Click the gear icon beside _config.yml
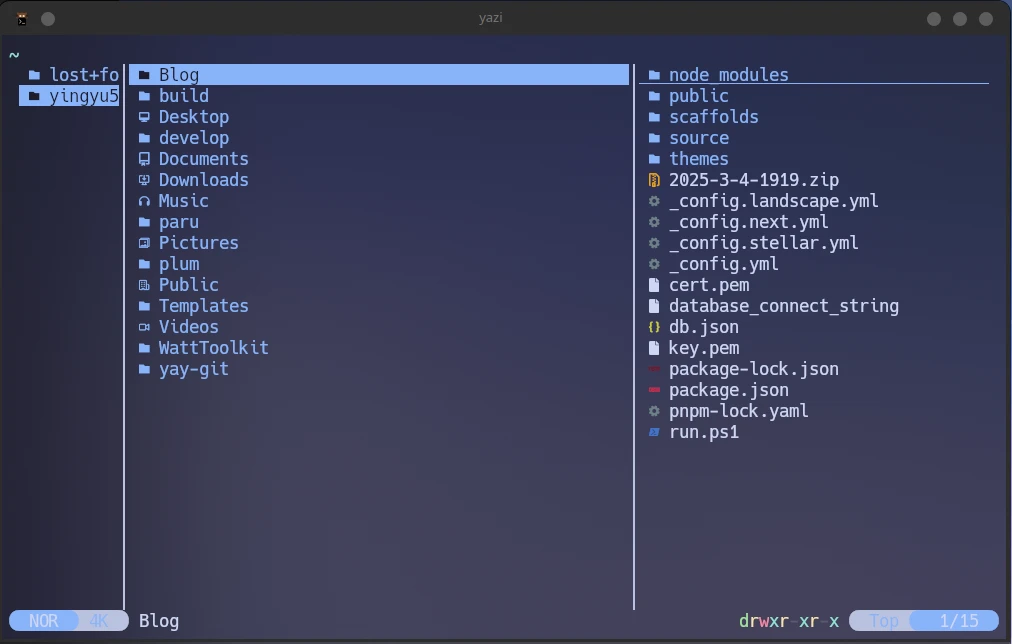Screen dimensions: 1012x644 pos(654,264)
